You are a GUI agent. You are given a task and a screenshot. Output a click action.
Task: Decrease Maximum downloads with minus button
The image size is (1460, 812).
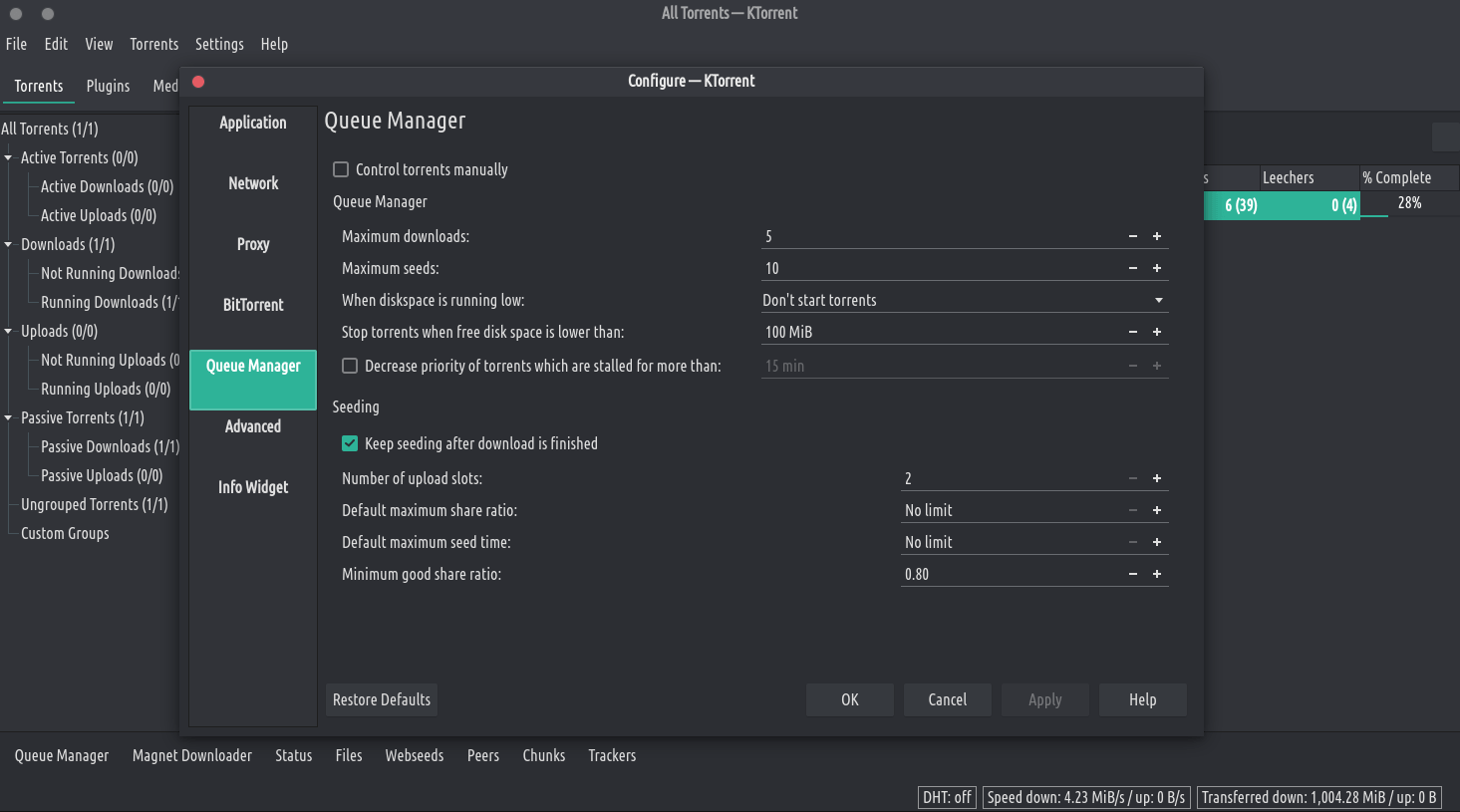coord(1133,236)
